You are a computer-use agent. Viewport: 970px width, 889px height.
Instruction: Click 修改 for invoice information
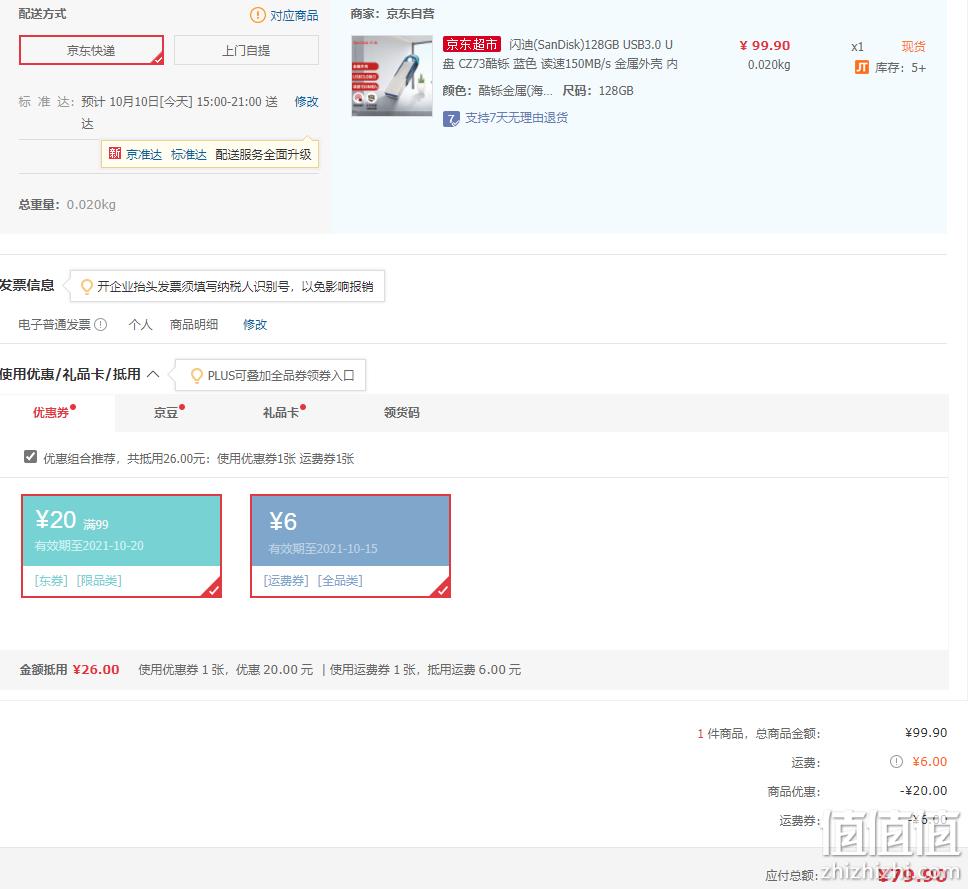(x=255, y=324)
